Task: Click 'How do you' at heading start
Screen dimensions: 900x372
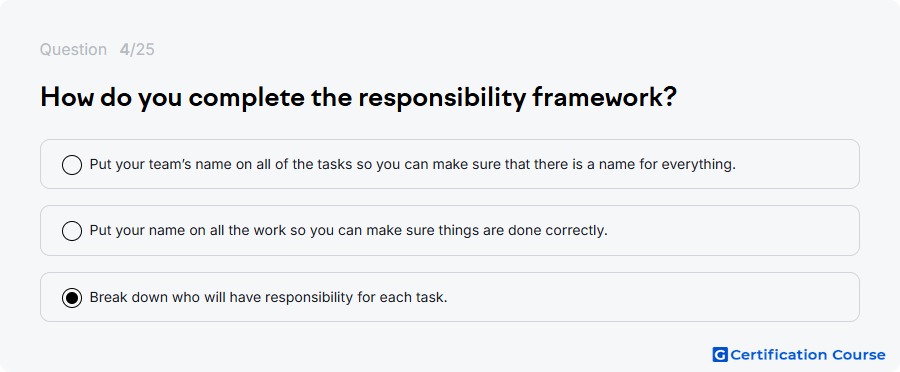Action: 110,98
